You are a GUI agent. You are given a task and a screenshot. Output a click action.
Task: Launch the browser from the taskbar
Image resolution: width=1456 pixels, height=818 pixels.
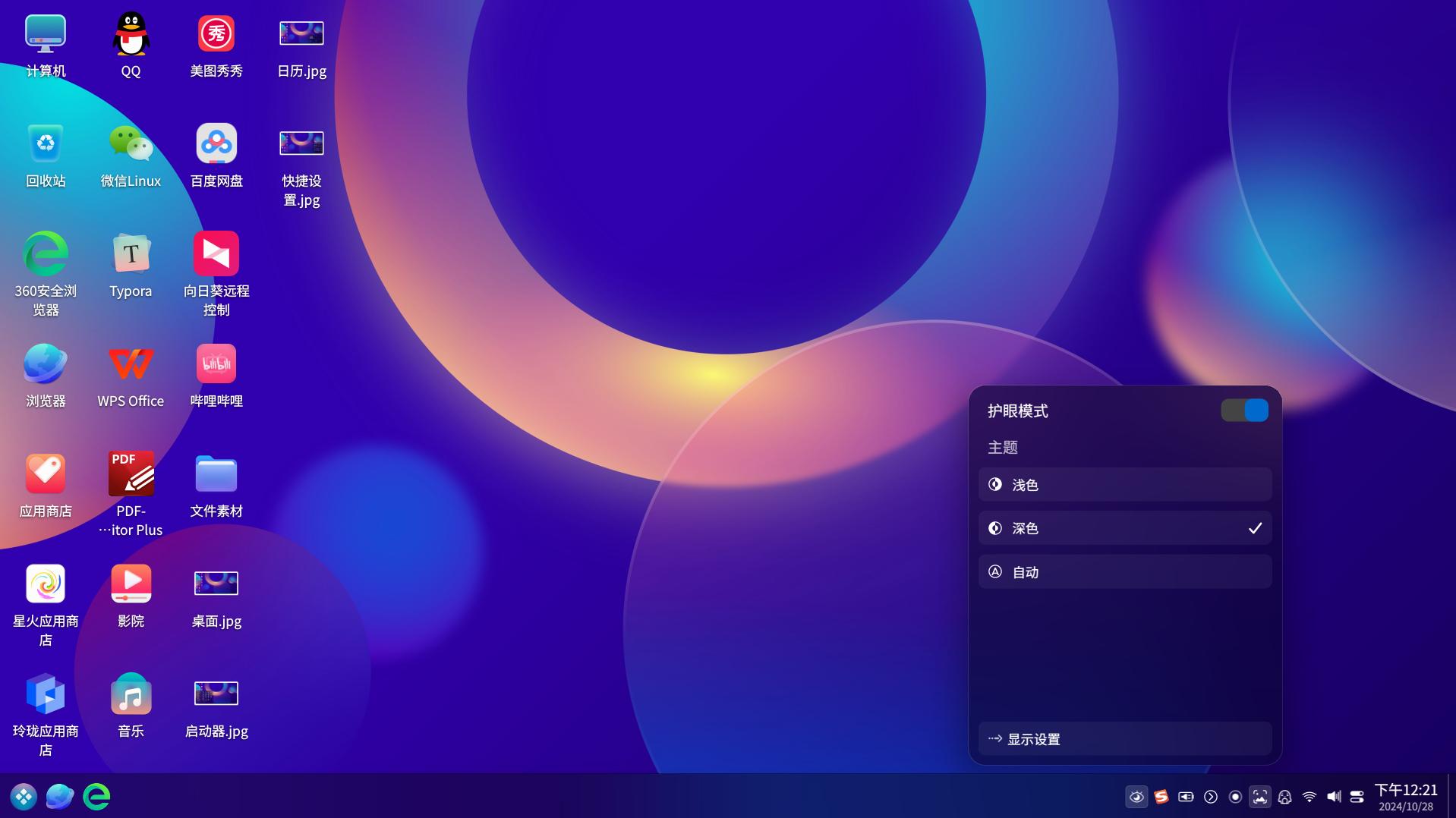[x=60, y=797]
